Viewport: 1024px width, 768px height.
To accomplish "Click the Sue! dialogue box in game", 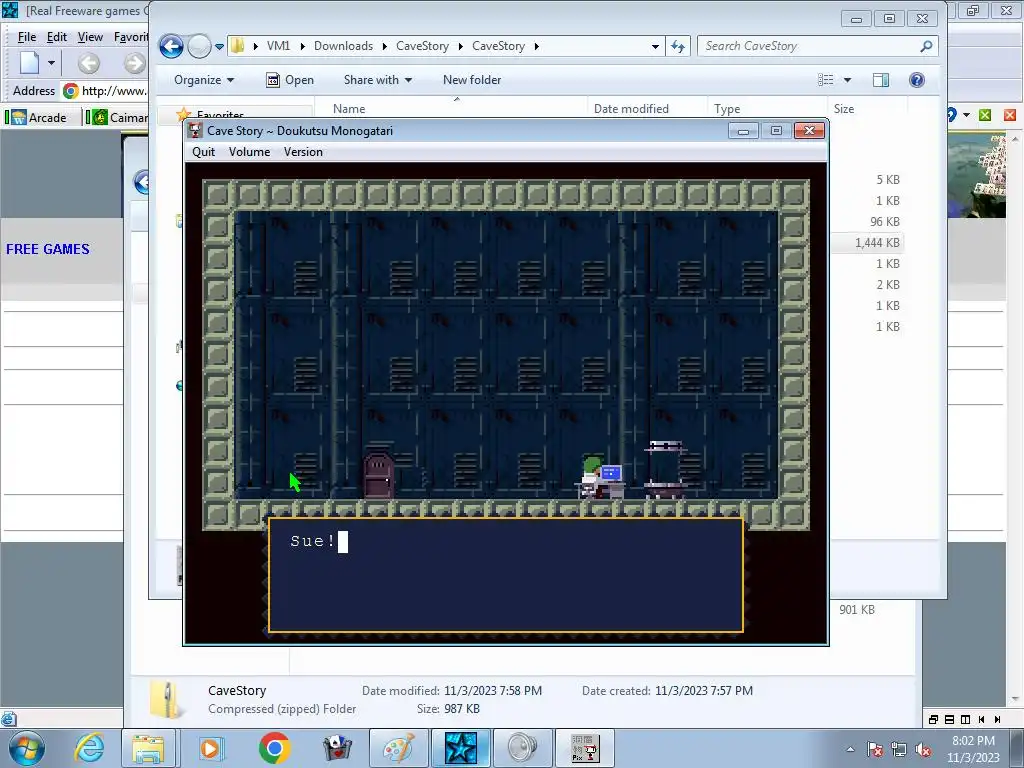I will (506, 575).
